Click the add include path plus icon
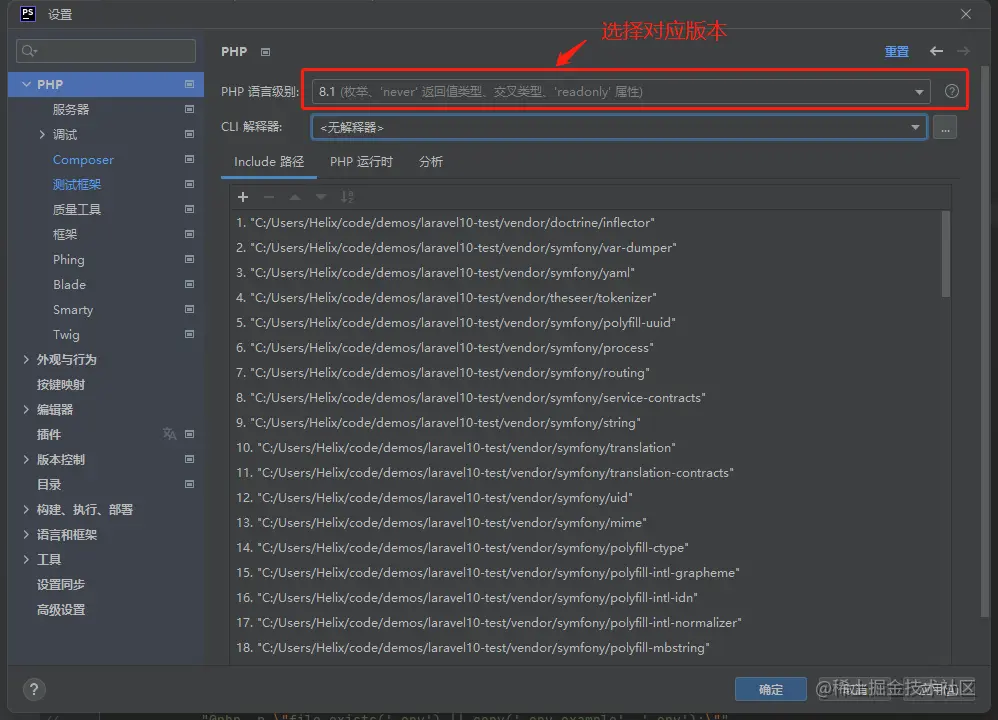The height and width of the screenshot is (720, 998). click(242, 197)
